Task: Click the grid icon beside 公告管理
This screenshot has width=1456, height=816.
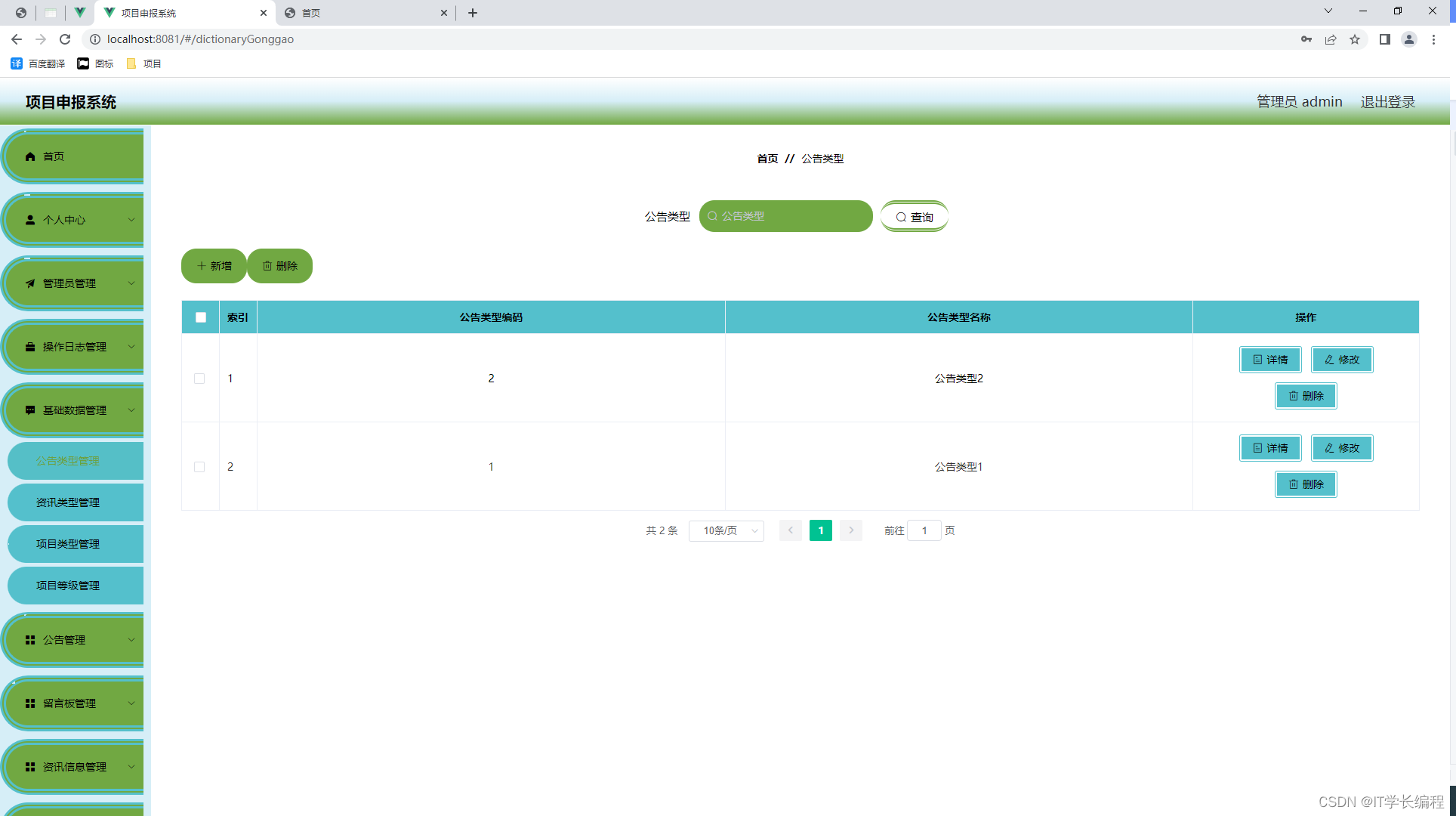Action: point(30,640)
